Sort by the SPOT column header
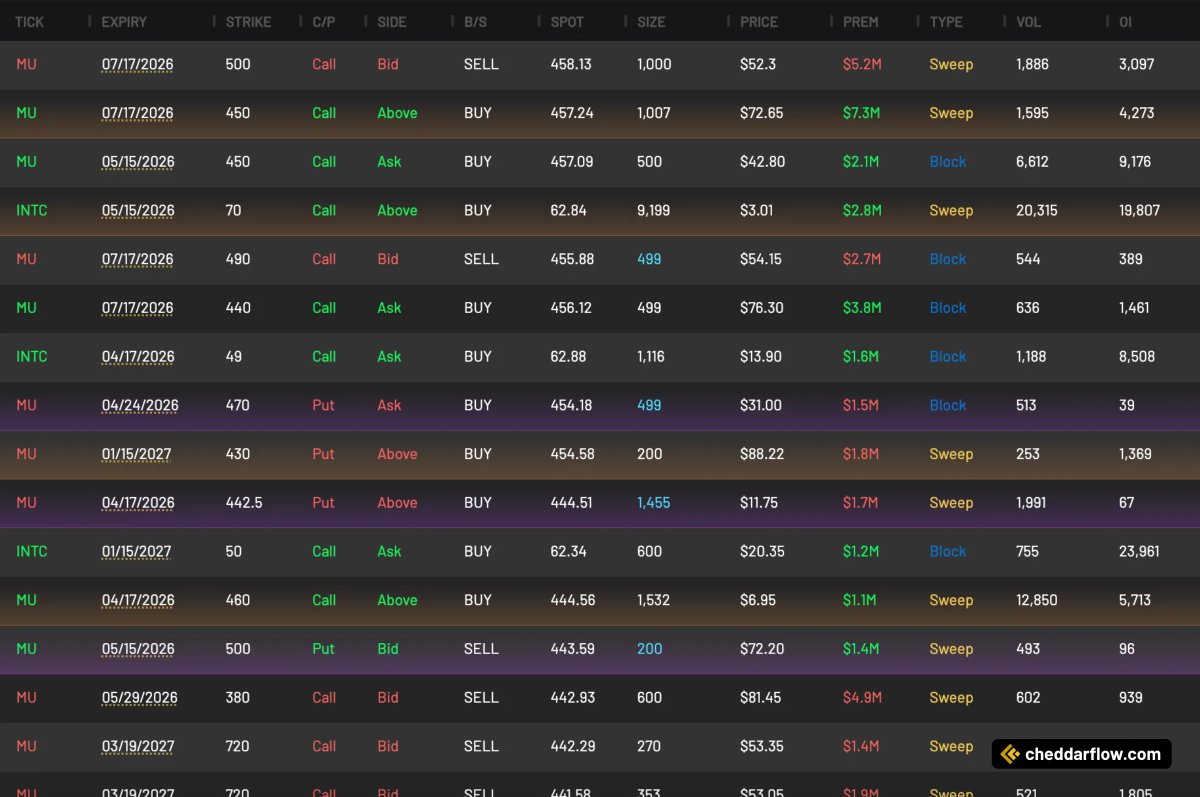Viewport: 1200px width, 797px height. pyautogui.click(x=567, y=22)
